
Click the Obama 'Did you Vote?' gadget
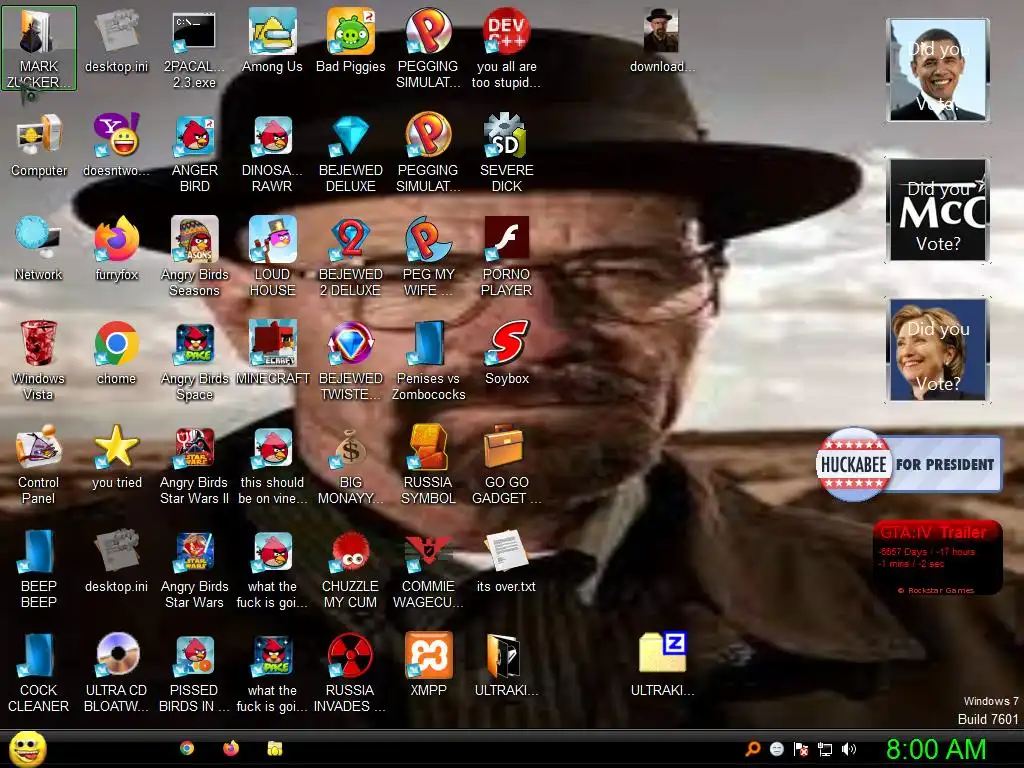[938, 70]
